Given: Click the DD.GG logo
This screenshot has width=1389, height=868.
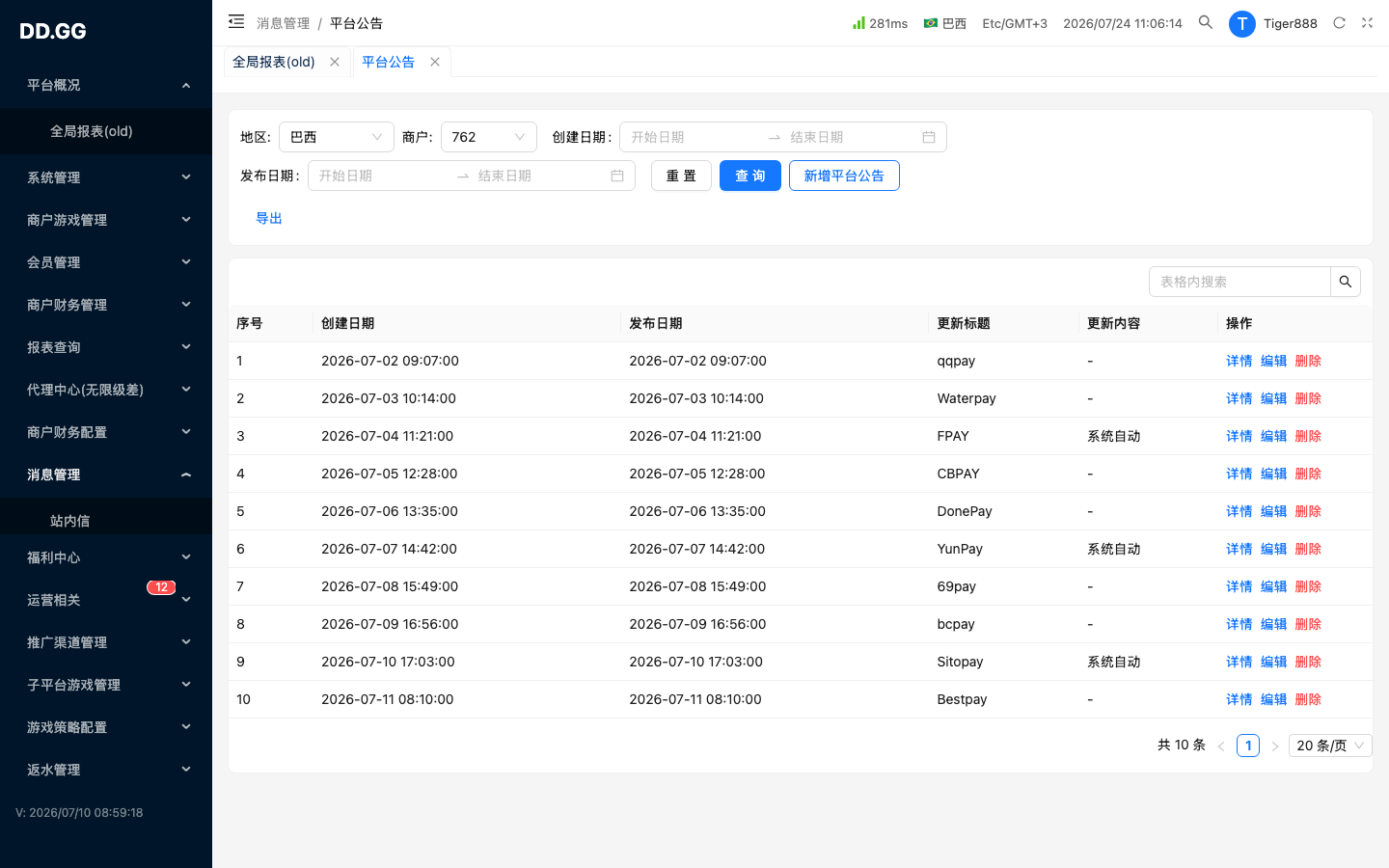Looking at the screenshot, I should (x=53, y=31).
